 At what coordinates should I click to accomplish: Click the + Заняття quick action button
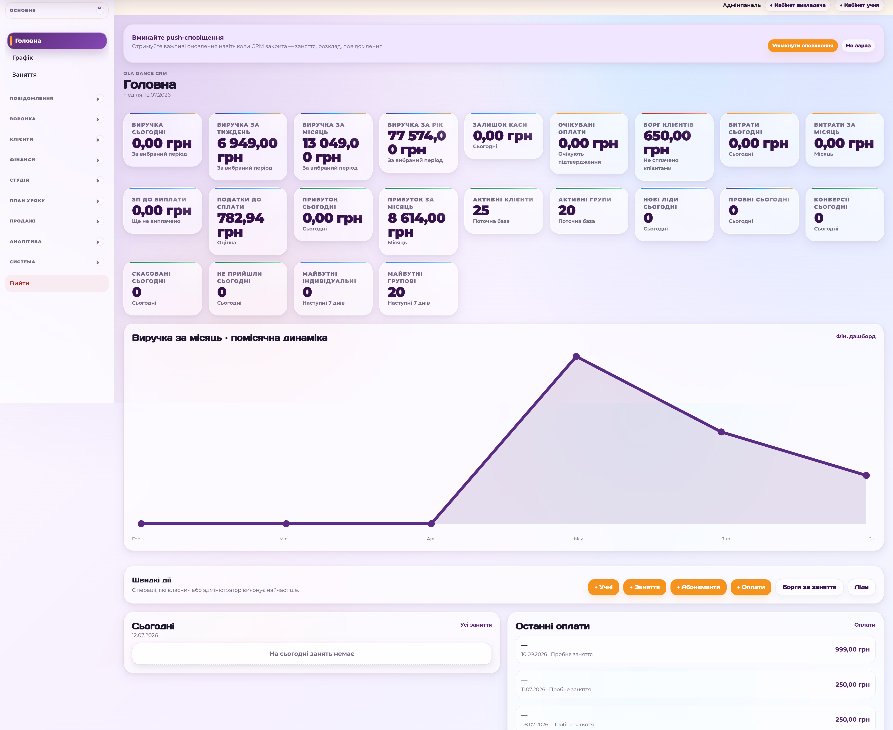[645, 587]
